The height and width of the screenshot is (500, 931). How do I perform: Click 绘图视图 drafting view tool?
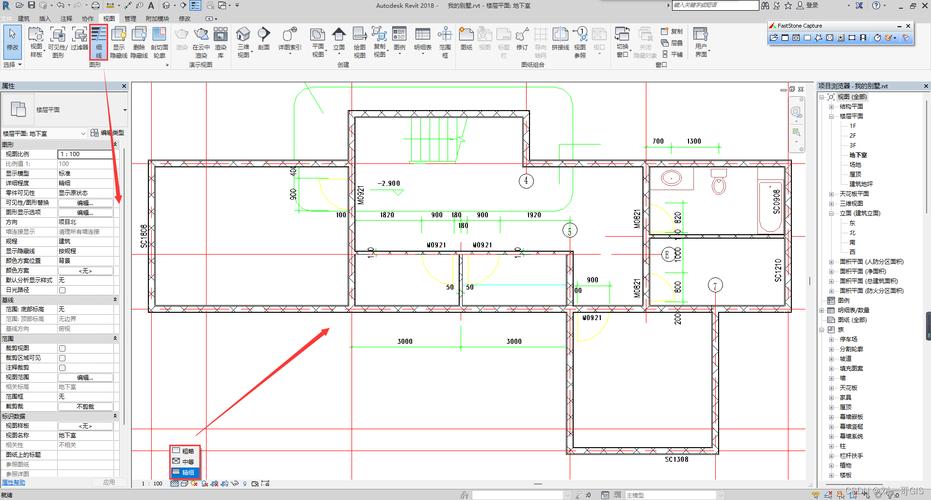pos(360,42)
